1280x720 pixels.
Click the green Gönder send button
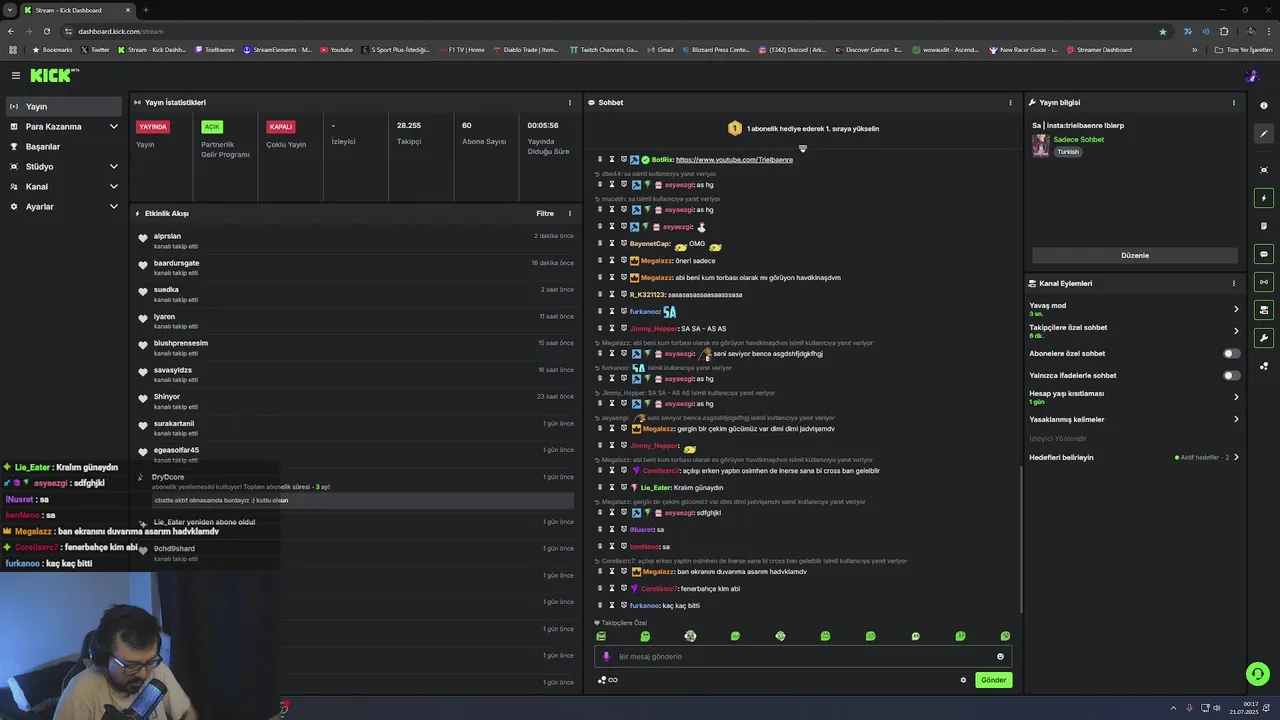tap(993, 680)
